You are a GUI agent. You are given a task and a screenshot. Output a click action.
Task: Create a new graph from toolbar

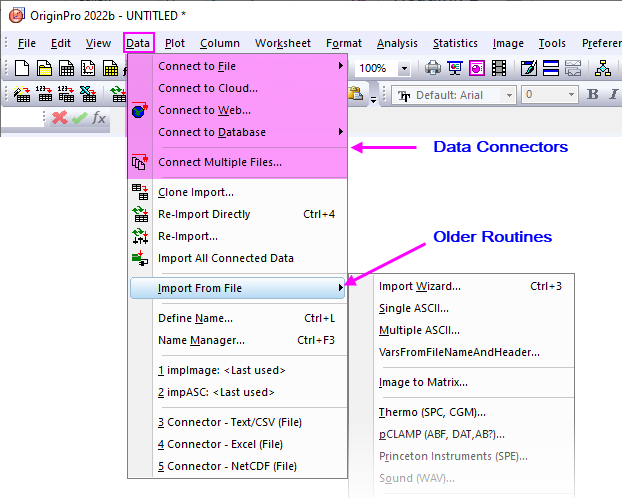pyautogui.click(x=88, y=68)
